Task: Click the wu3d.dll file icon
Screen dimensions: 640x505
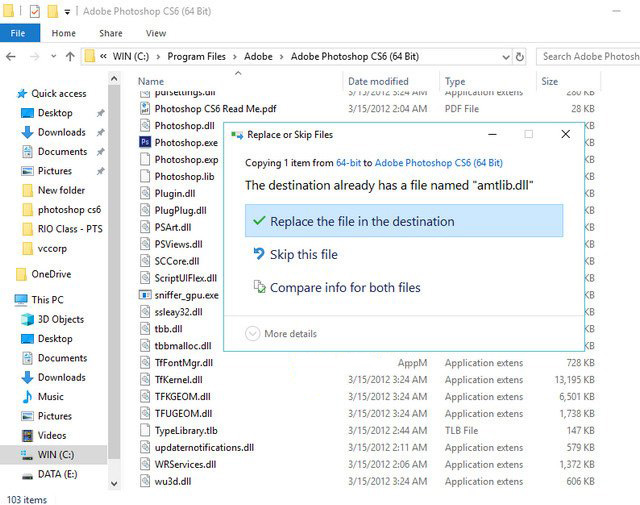Action: point(145,481)
